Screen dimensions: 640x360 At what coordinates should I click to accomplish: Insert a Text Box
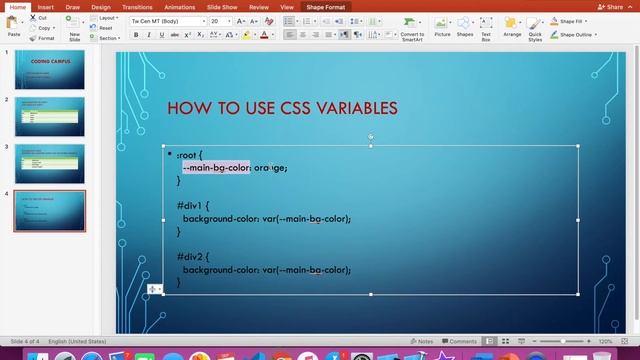pos(486,29)
